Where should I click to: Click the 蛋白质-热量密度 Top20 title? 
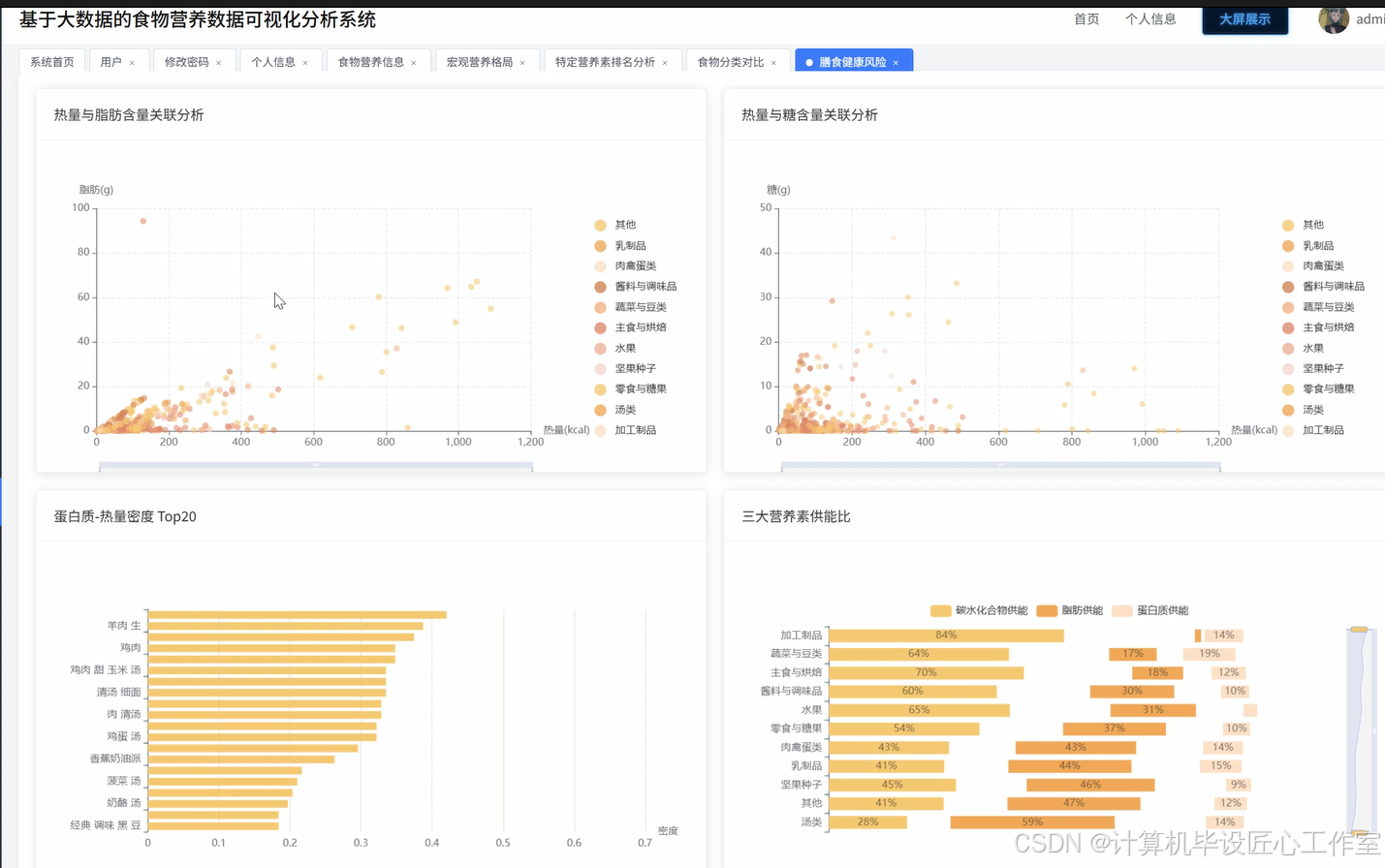click(x=125, y=516)
